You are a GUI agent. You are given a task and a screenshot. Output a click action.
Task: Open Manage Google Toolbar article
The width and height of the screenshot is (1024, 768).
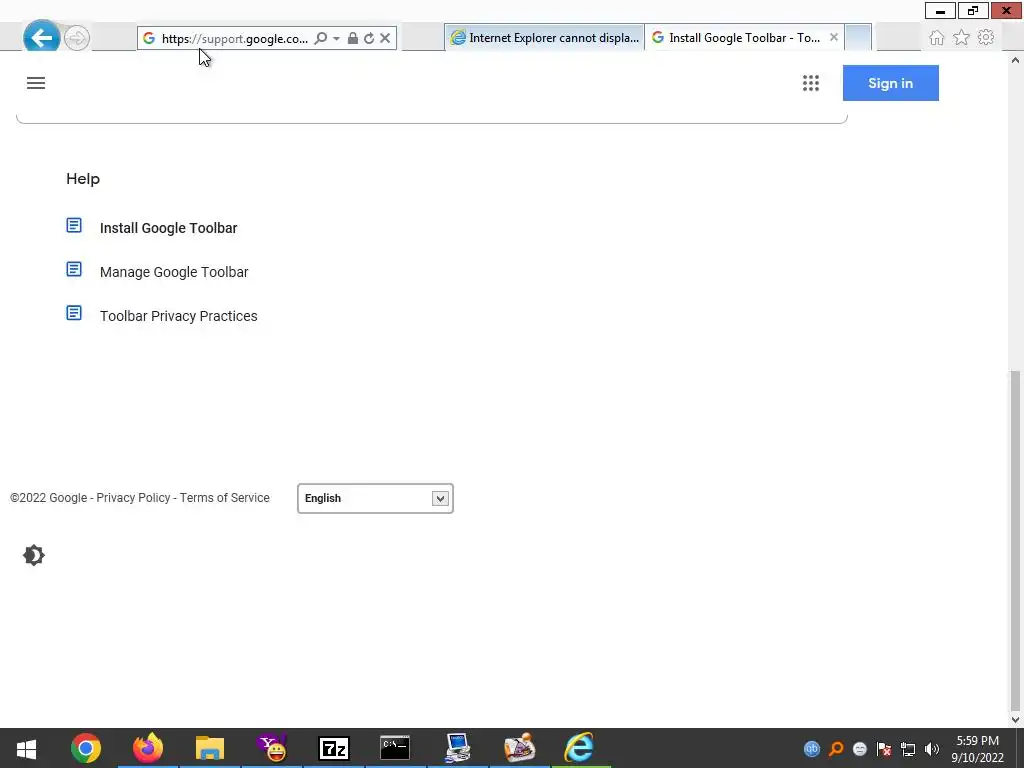[174, 272]
